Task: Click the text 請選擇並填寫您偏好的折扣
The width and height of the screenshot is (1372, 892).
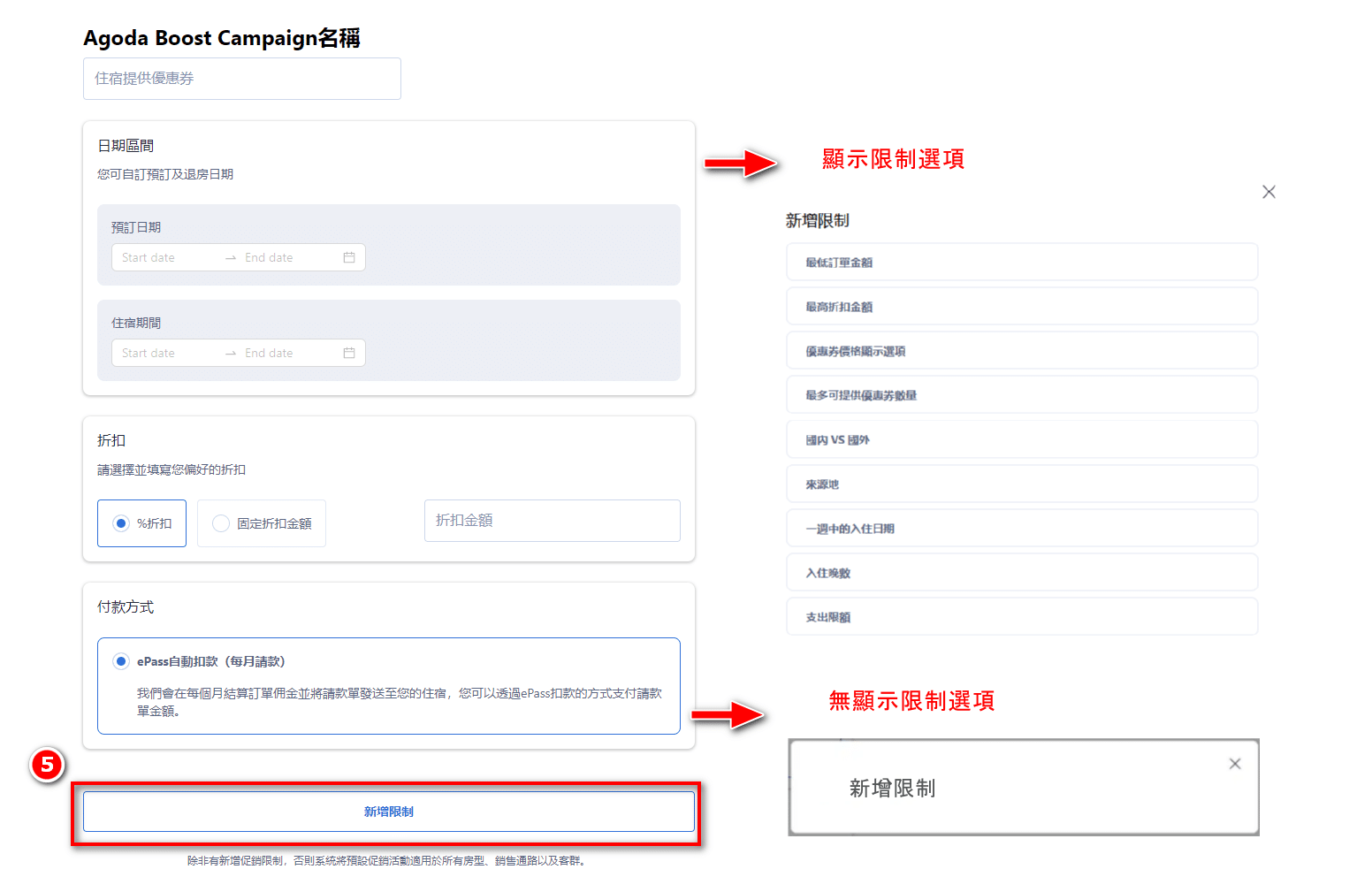Action: [x=171, y=469]
